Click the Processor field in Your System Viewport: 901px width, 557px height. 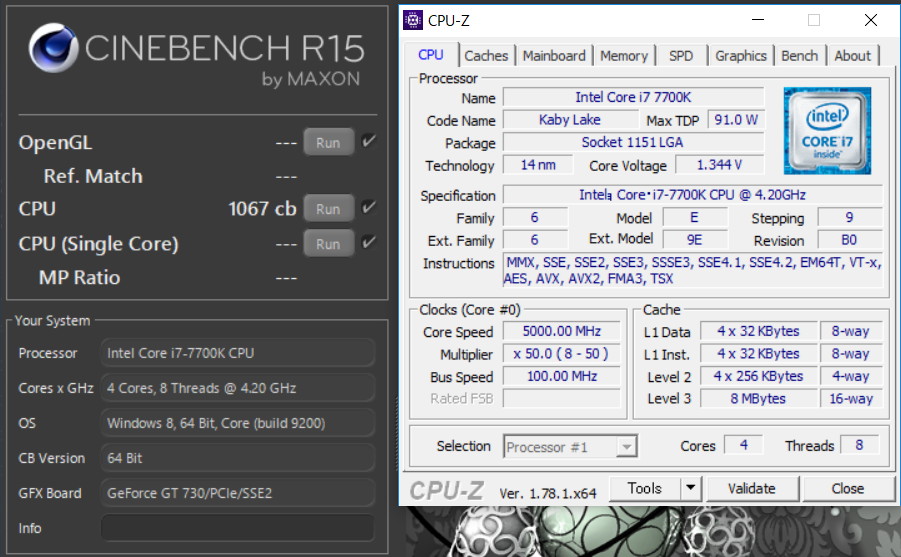coord(238,353)
